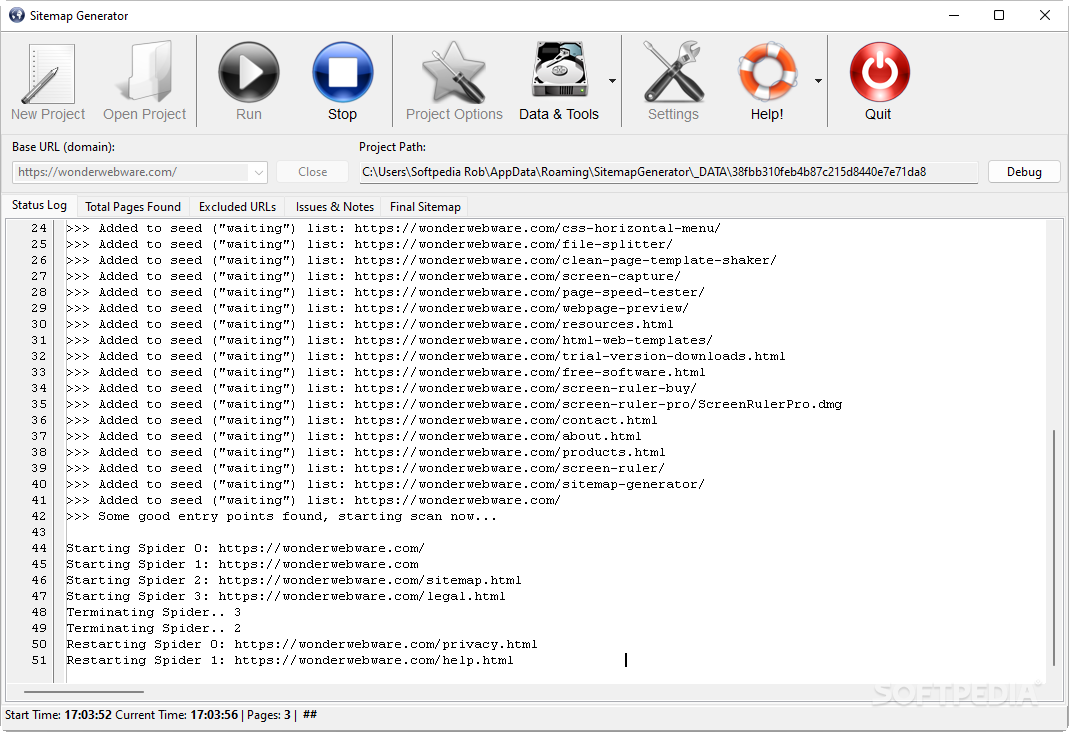Click 'Restarting Spider 1' help.html line
The height and width of the screenshot is (732, 1069).
coord(290,660)
